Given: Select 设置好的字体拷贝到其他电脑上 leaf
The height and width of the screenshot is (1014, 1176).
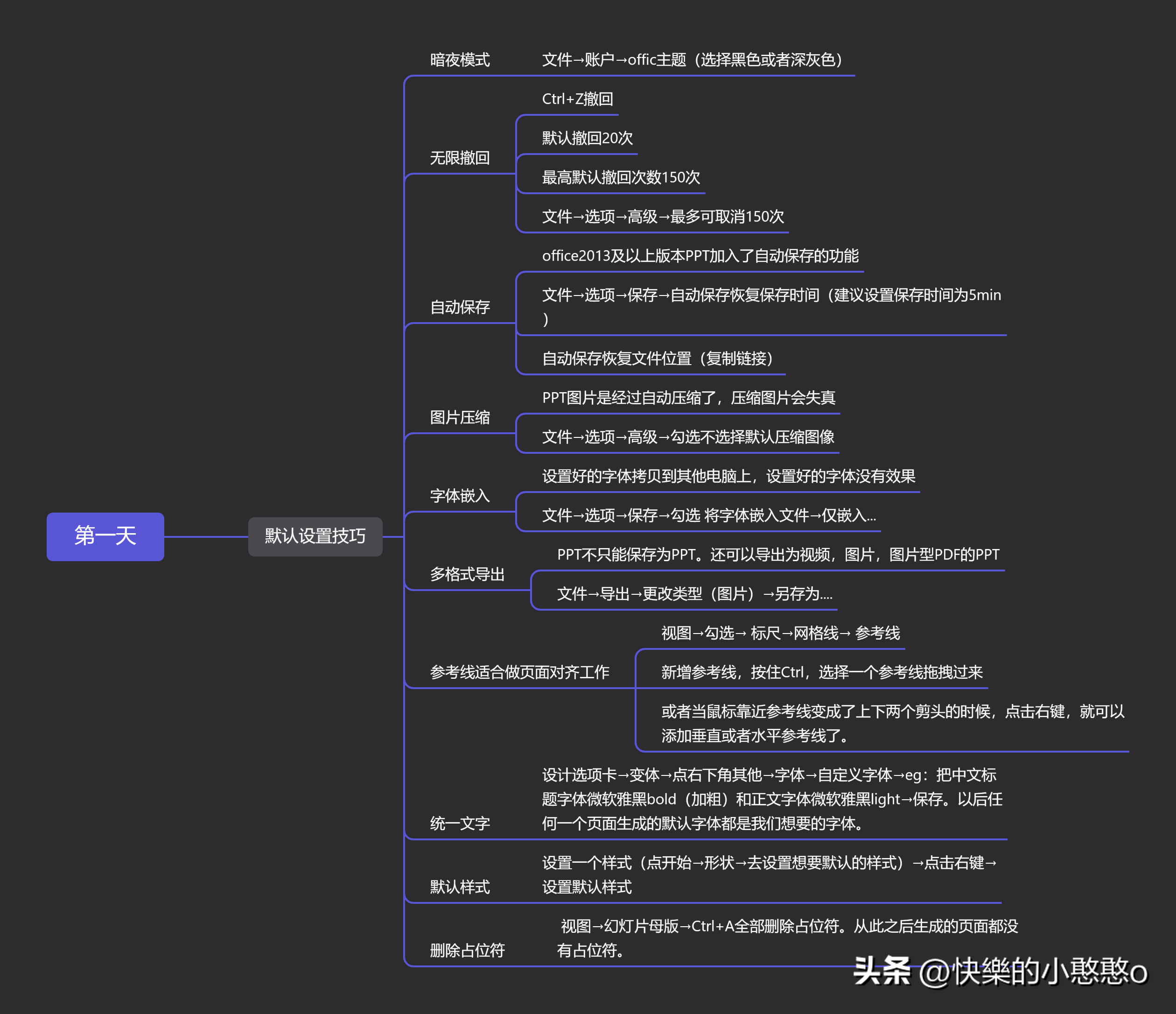Looking at the screenshot, I should click(729, 476).
